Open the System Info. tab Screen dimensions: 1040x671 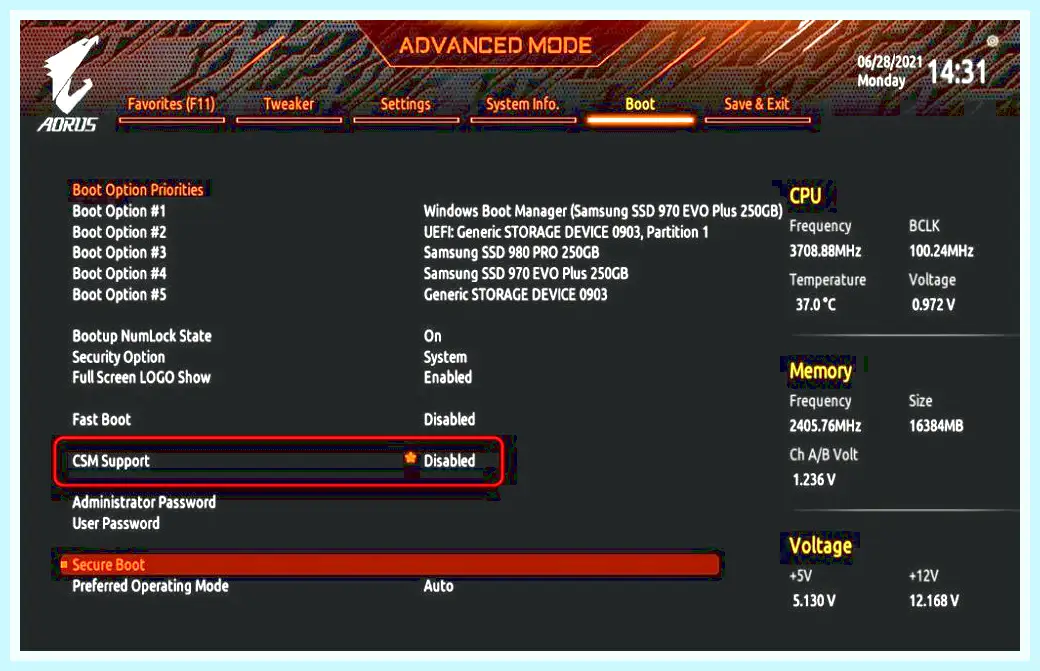coord(523,104)
